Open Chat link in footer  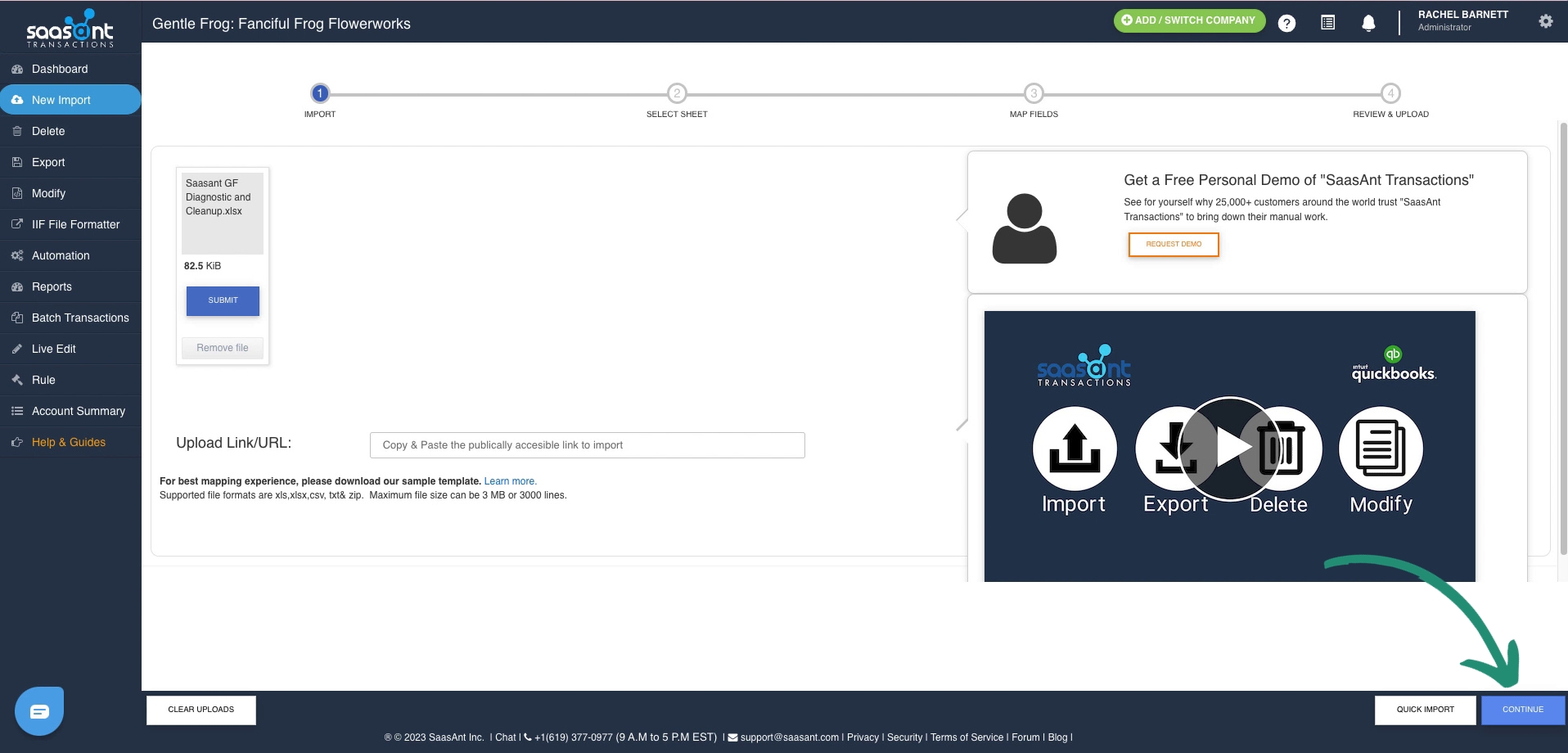point(506,737)
